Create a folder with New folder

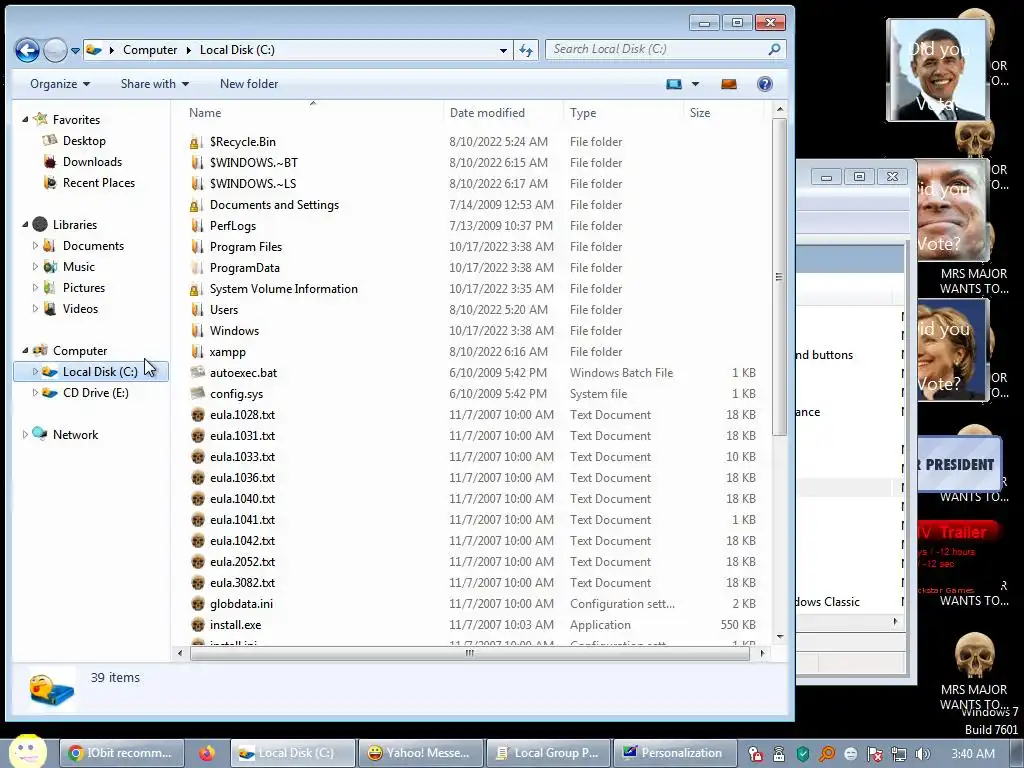(249, 84)
